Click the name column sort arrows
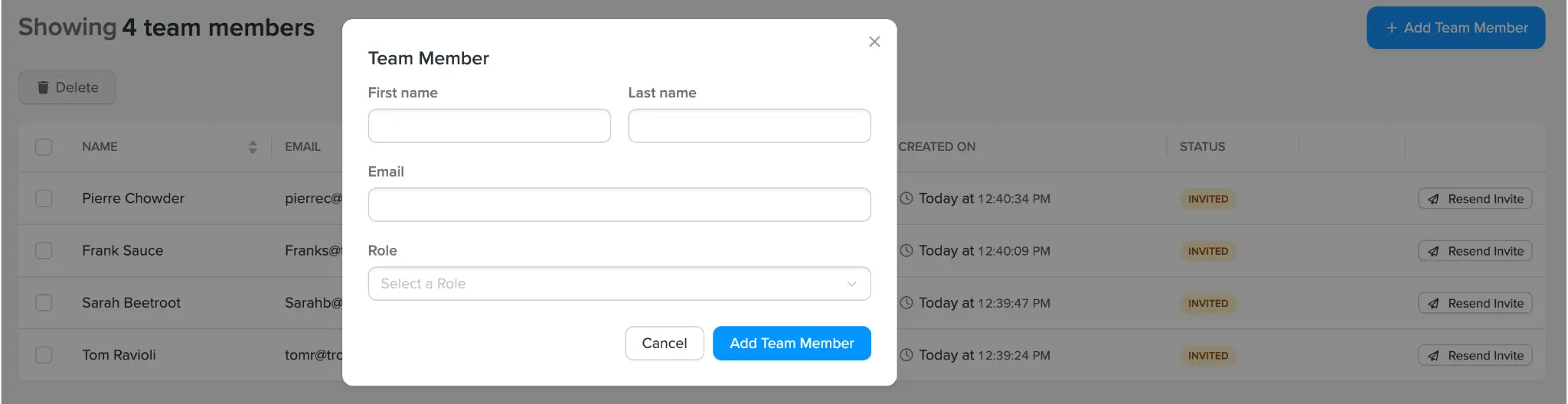The image size is (1568, 404). tap(253, 147)
